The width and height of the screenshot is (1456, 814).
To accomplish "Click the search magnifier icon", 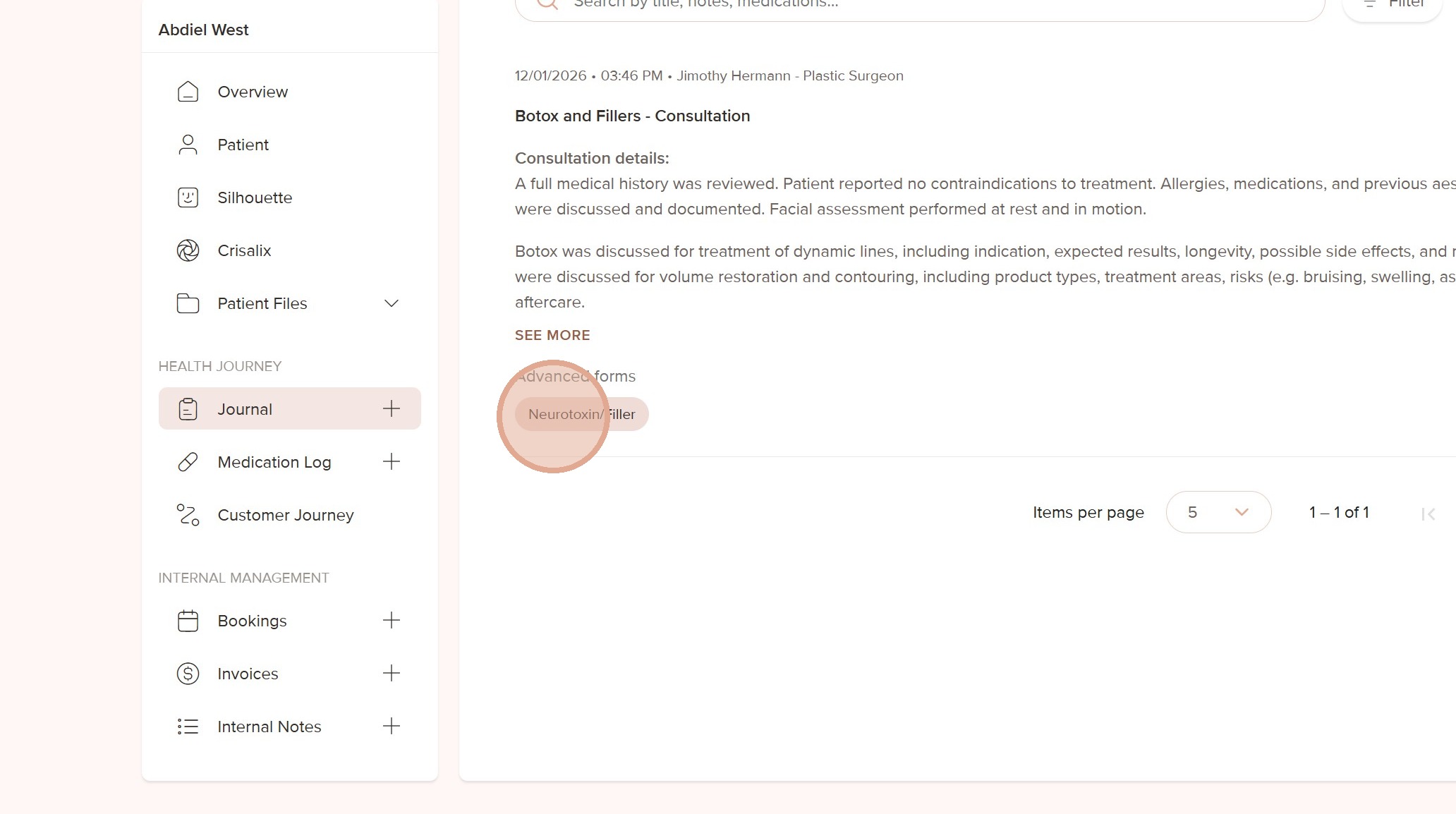I will pyautogui.click(x=547, y=4).
